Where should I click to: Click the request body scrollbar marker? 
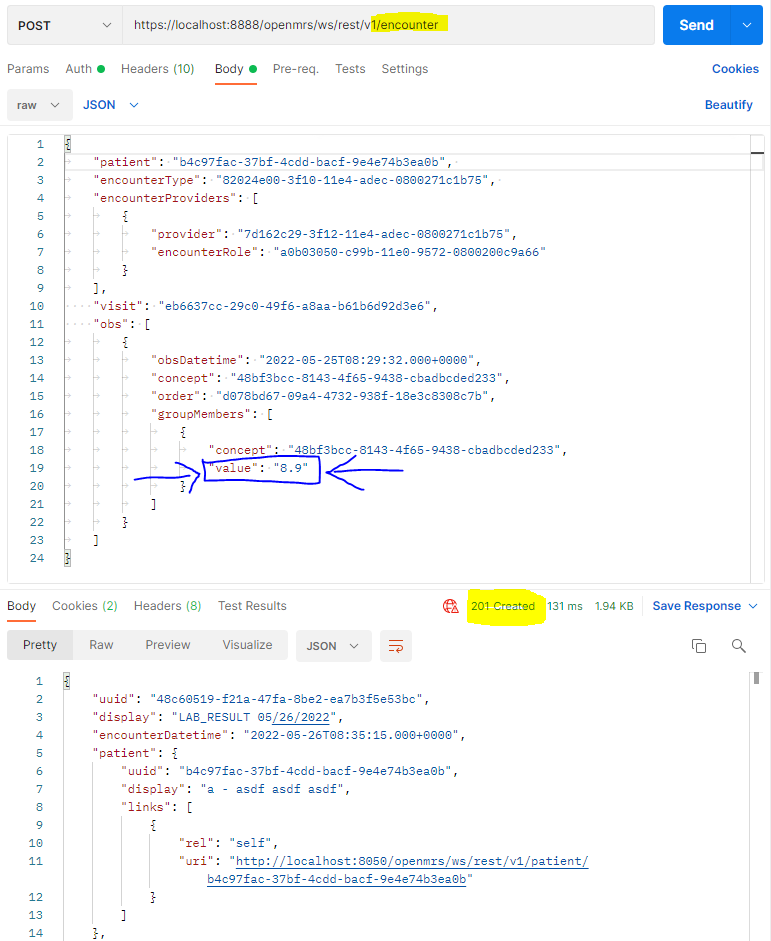[757, 153]
